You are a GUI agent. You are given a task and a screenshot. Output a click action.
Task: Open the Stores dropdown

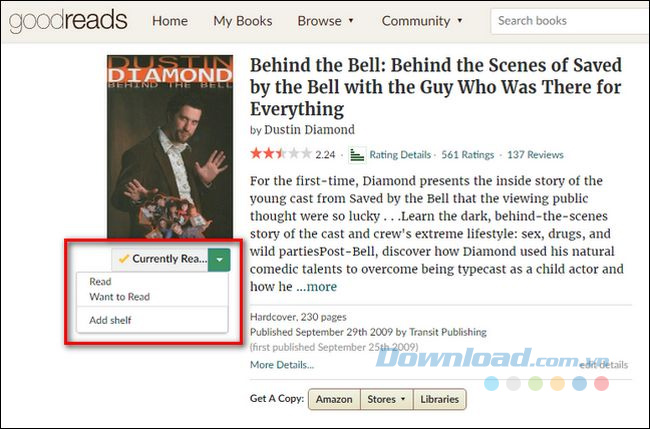pos(386,399)
